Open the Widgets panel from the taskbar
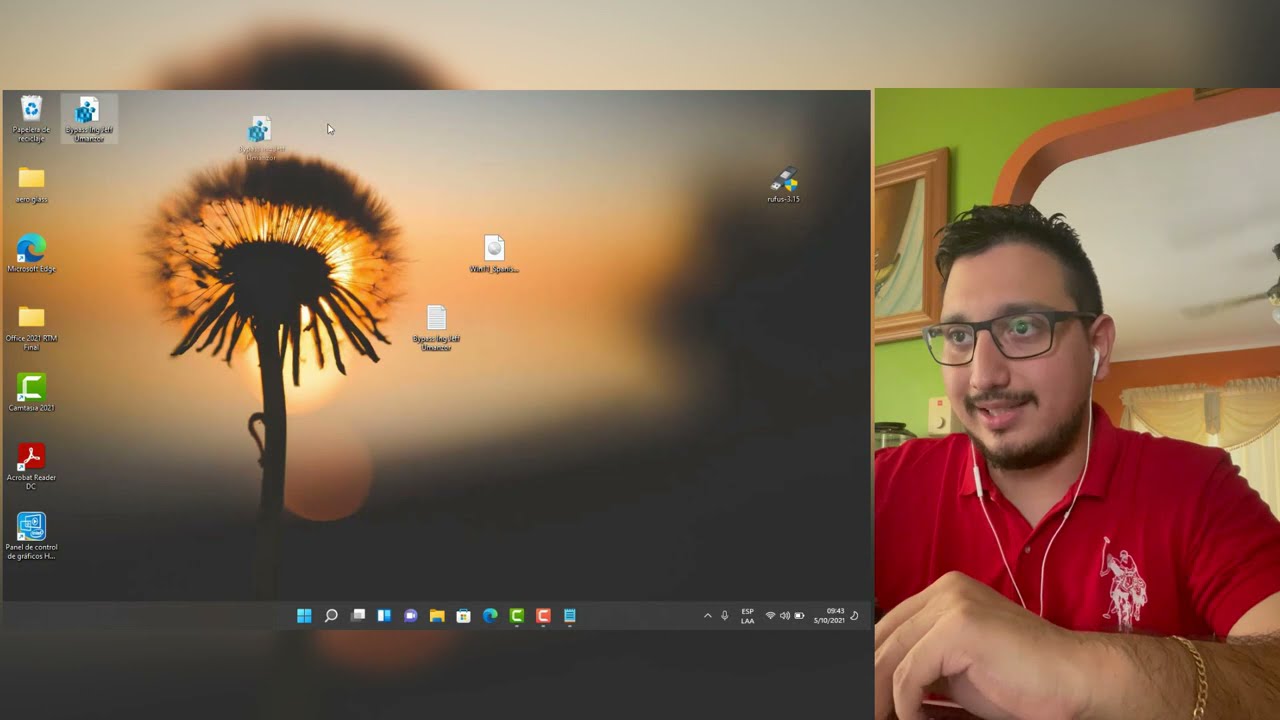 384,616
